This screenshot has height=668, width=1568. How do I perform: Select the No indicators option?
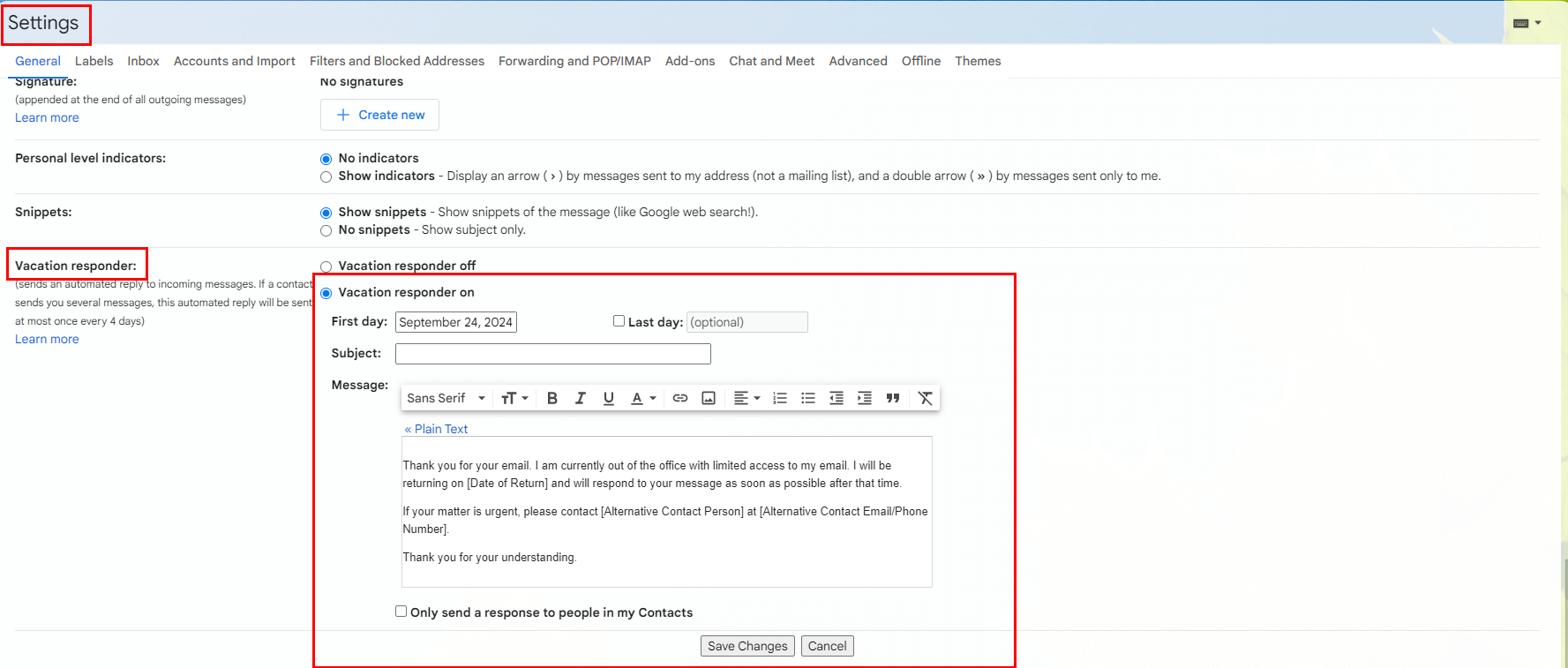[x=326, y=159]
